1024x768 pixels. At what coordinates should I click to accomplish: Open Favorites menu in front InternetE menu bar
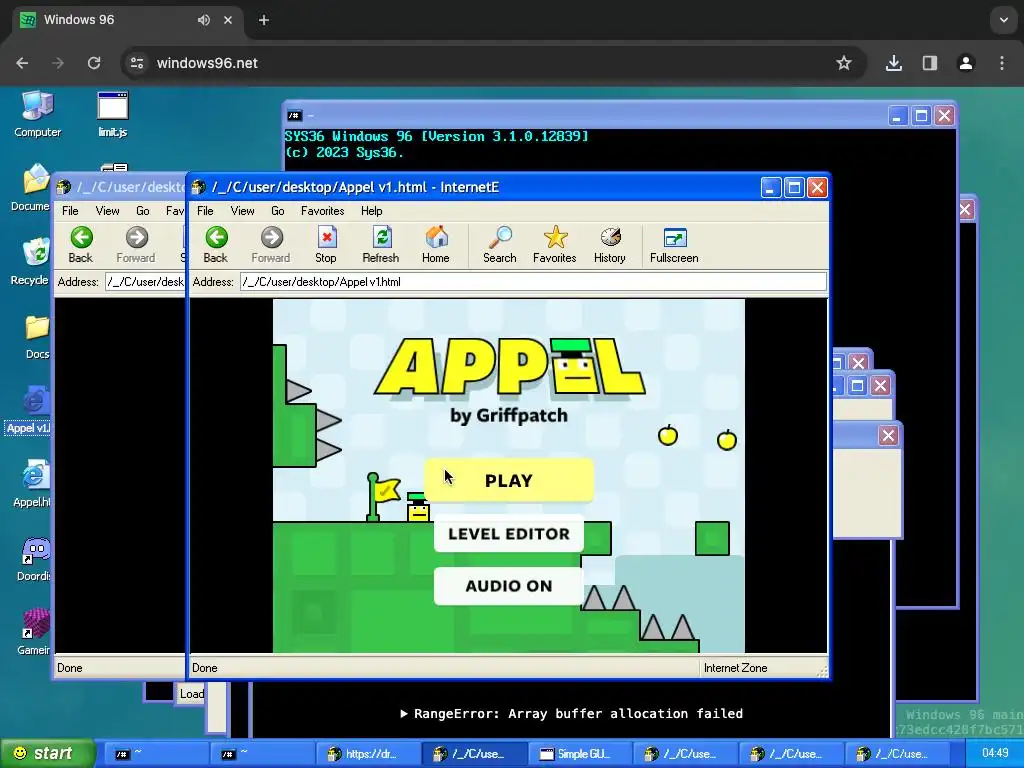point(323,211)
